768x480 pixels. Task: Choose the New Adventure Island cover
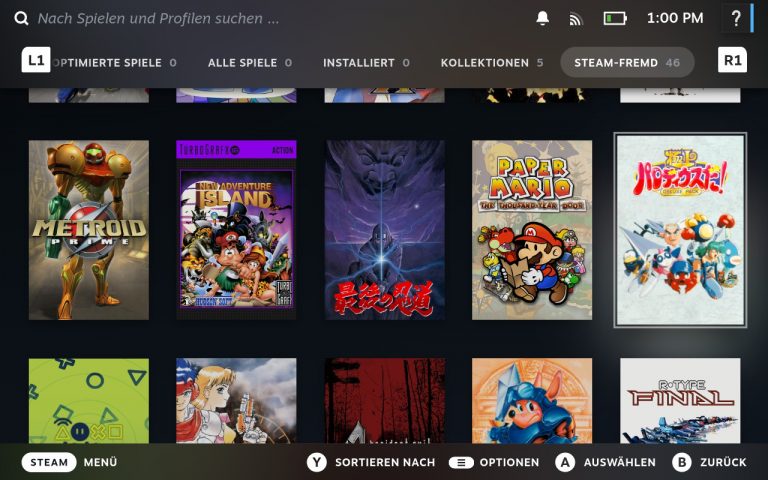(x=237, y=230)
